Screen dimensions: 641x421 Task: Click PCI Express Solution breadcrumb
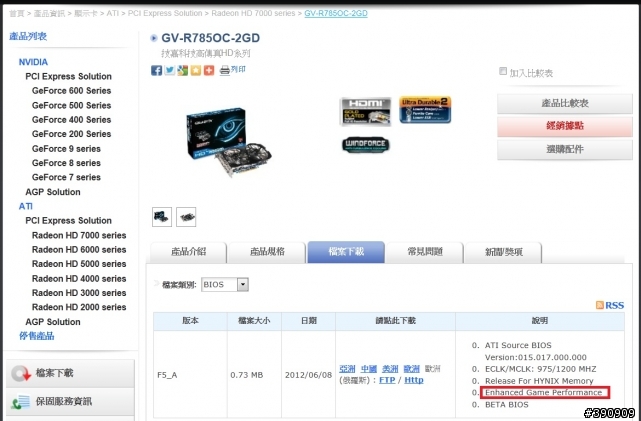pos(165,13)
